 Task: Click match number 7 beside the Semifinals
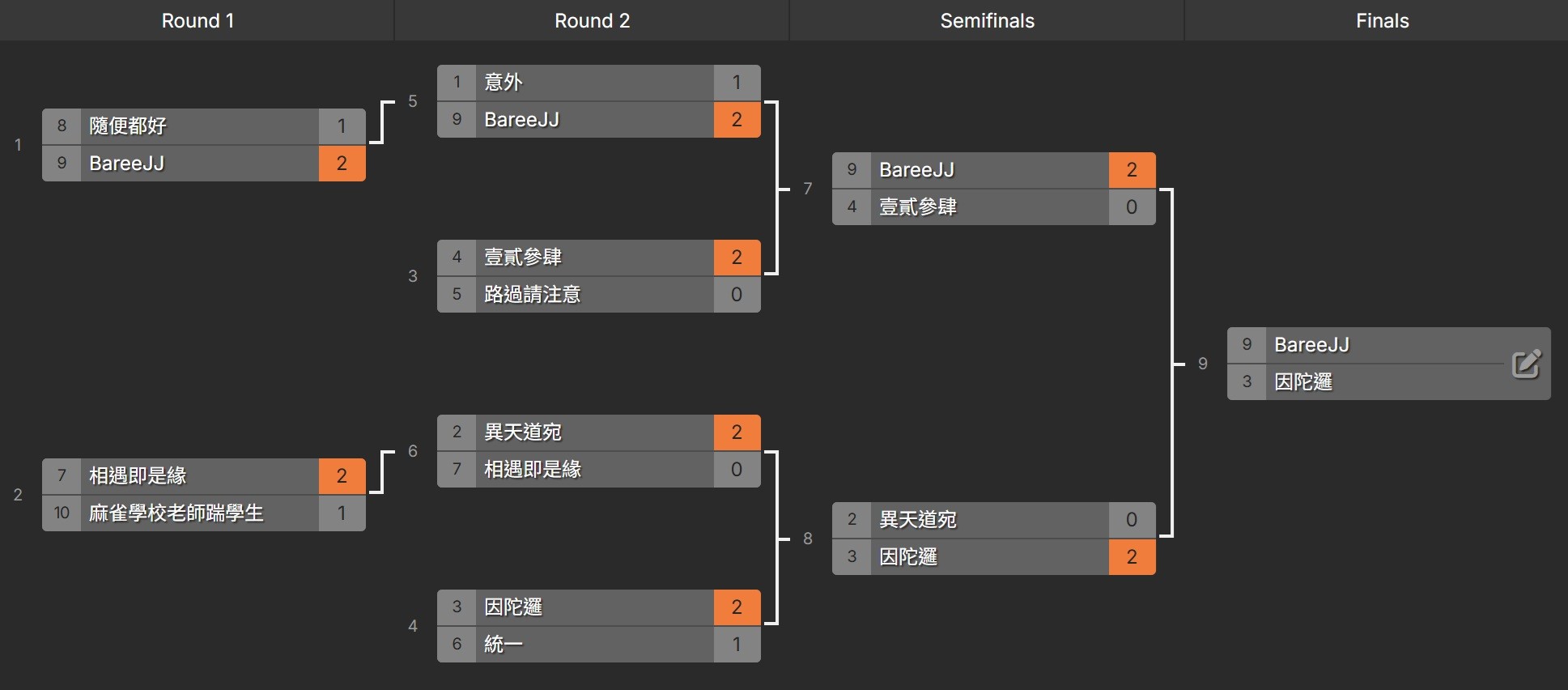click(807, 189)
